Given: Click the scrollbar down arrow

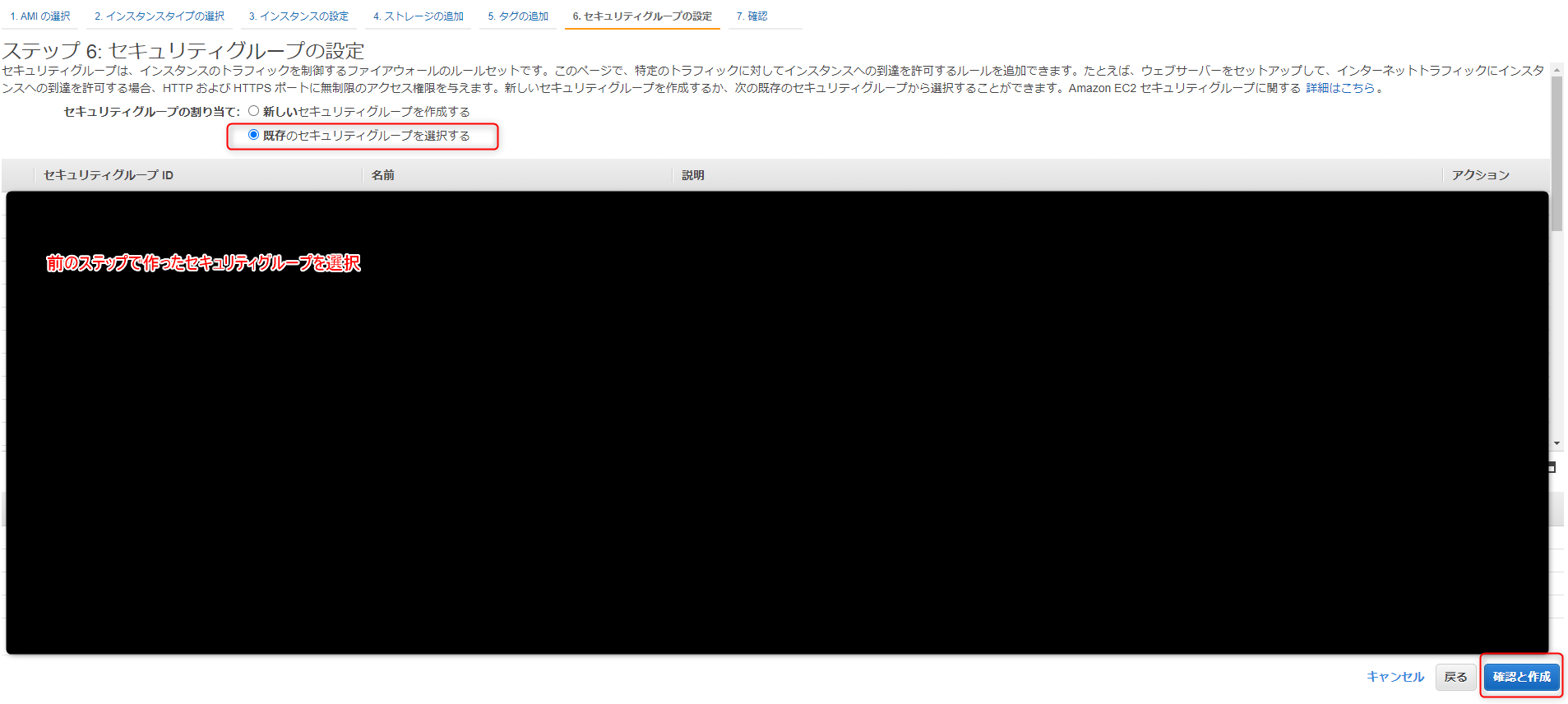Looking at the screenshot, I should pos(1556,443).
